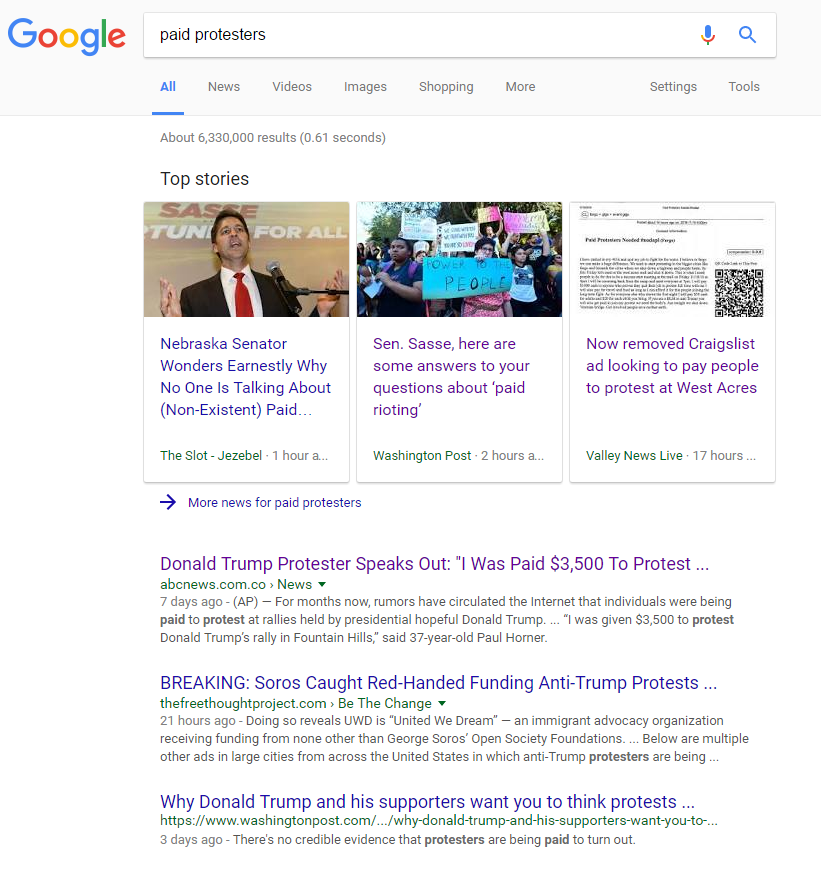Screen dimensions: 821x869
Task: Switch to the News tab
Action: pos(224,87)
